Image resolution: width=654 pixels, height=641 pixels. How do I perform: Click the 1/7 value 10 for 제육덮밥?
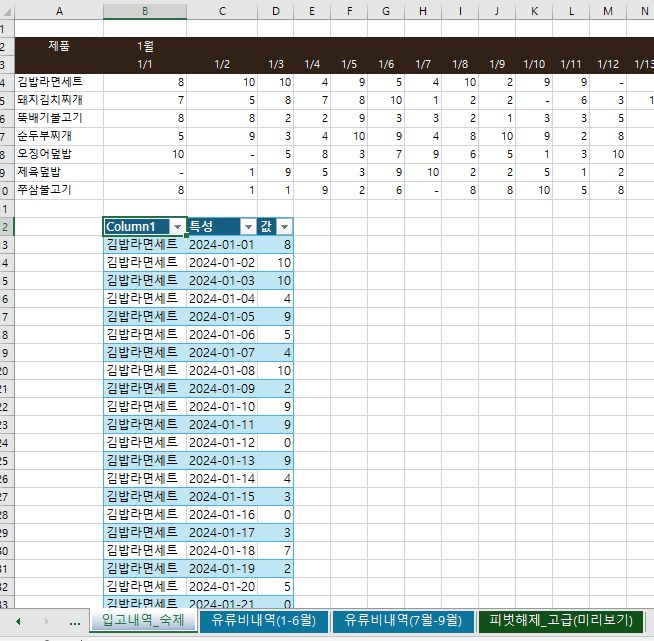(x=423, y=172)
